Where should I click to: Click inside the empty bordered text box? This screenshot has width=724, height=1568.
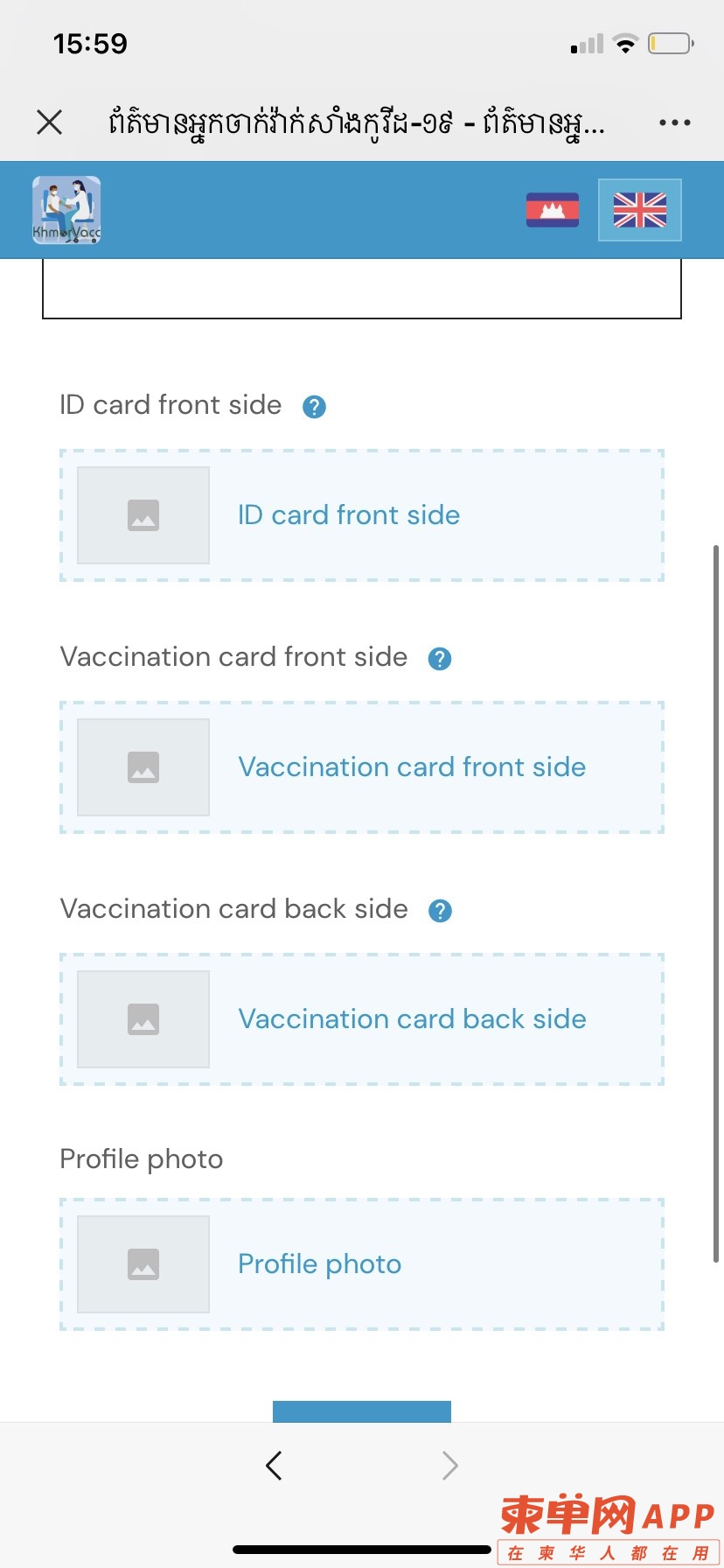362,289
